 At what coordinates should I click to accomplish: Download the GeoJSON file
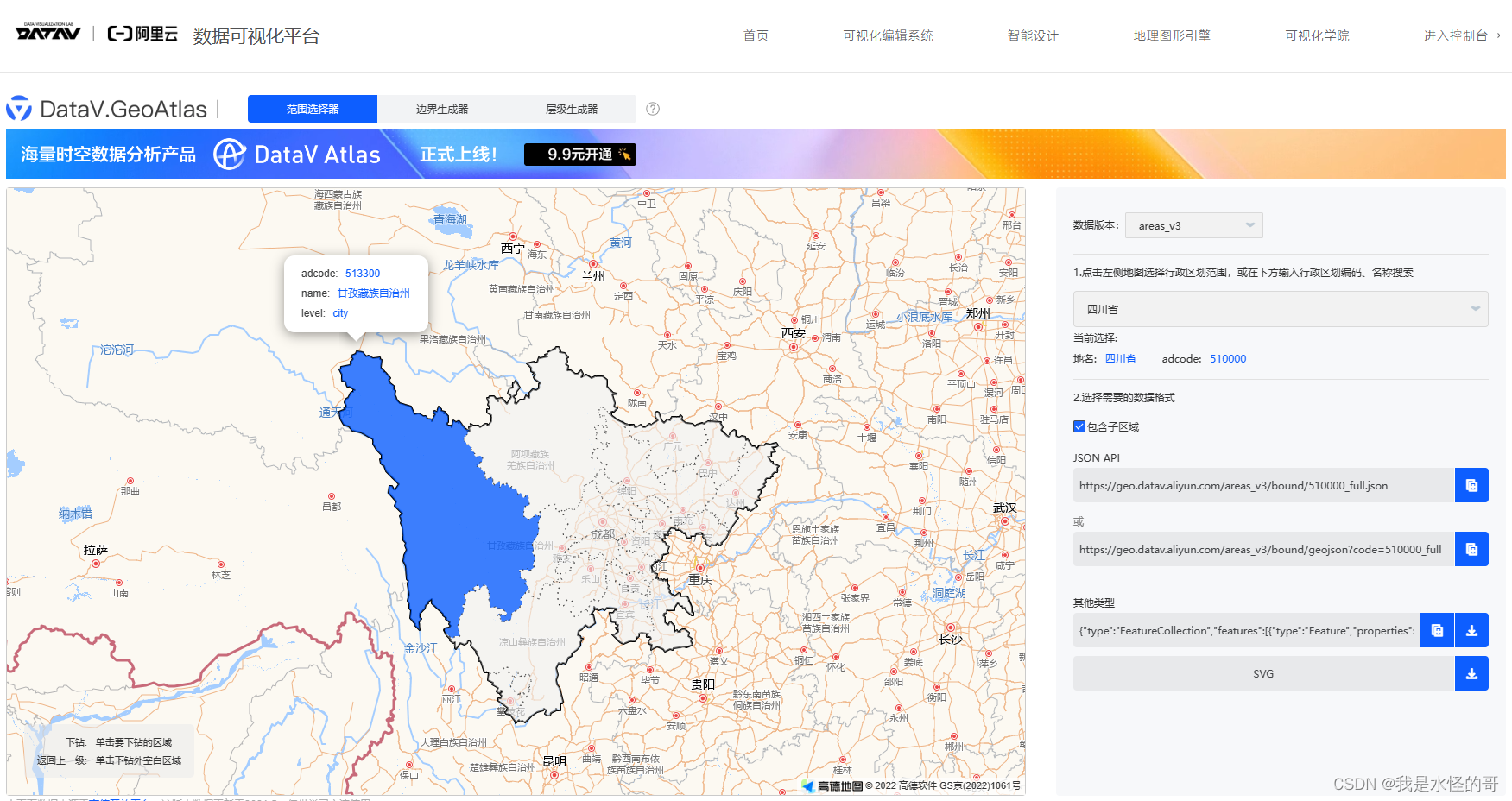tap(1471, 630)
